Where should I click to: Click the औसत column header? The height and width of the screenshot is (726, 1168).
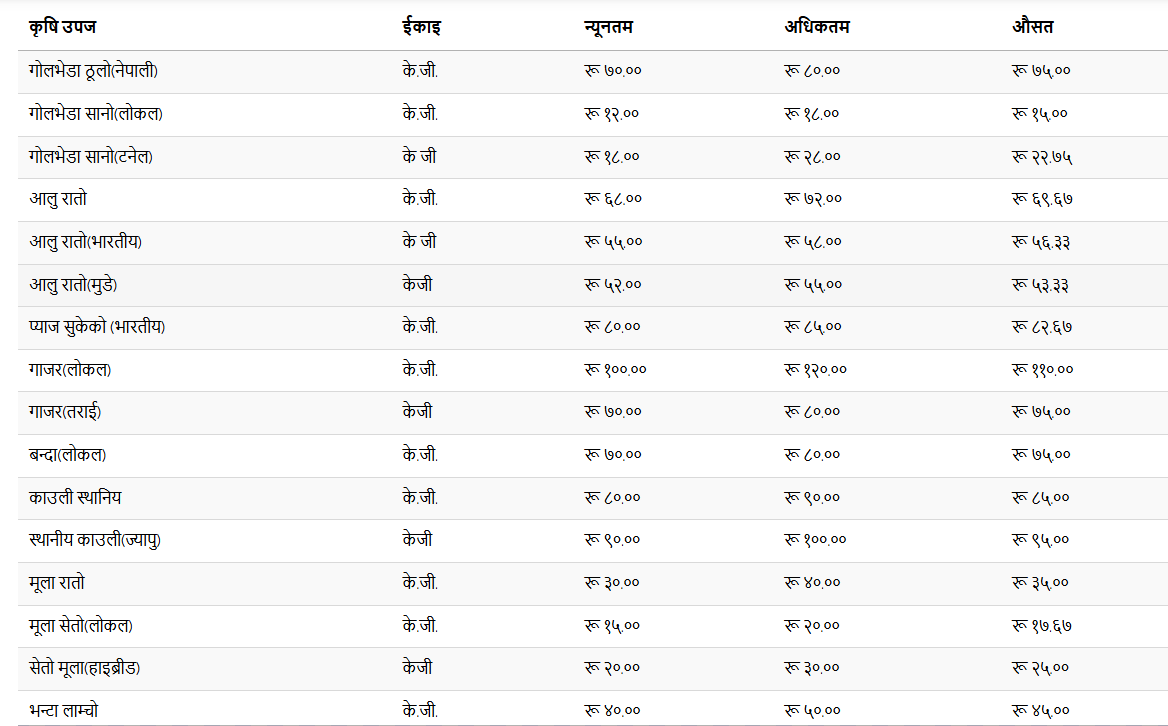click(x=1032, y=28)
